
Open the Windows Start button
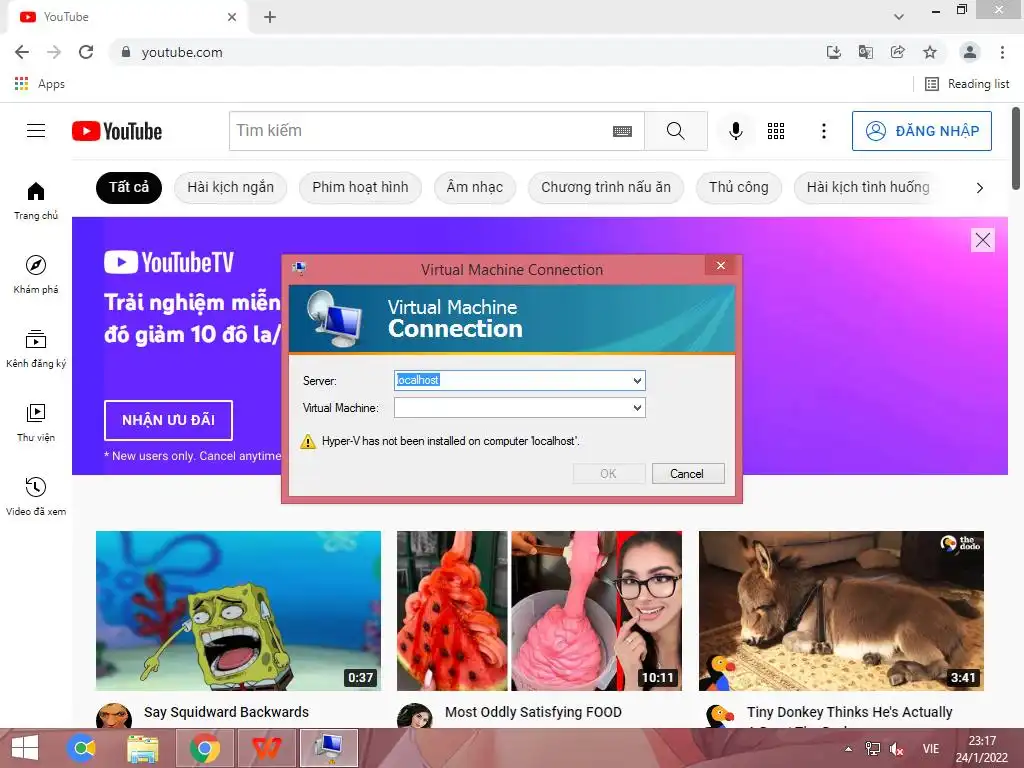tap(25, 748)
